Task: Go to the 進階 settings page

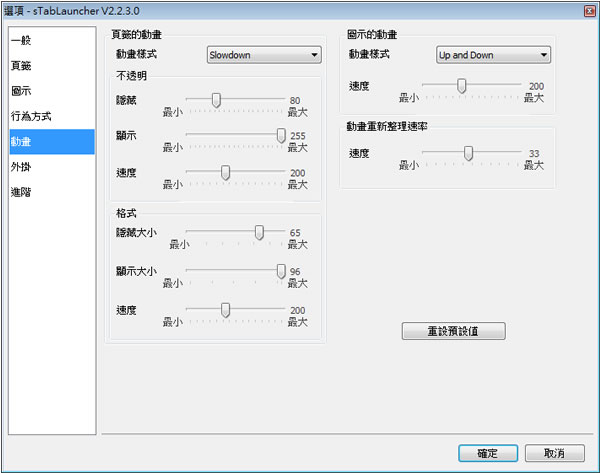Action: pyautogui.click(x=52, y=192)
